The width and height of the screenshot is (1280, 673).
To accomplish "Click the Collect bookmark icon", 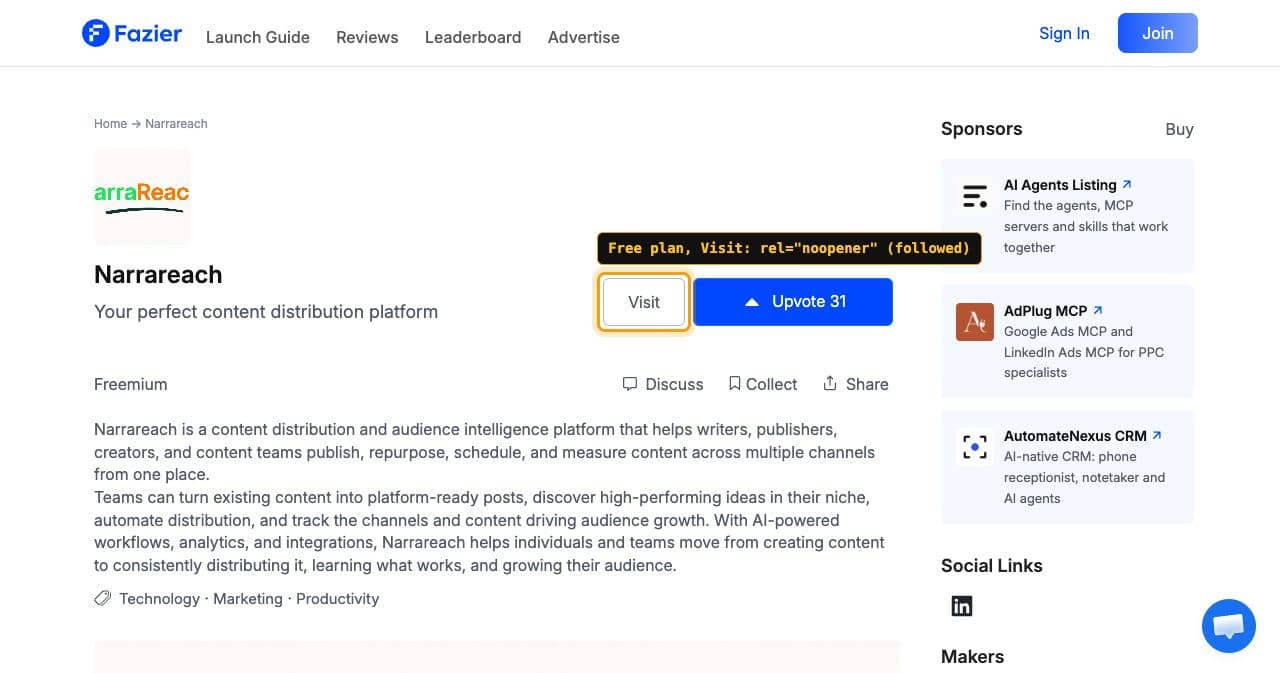I will point(735,384).
